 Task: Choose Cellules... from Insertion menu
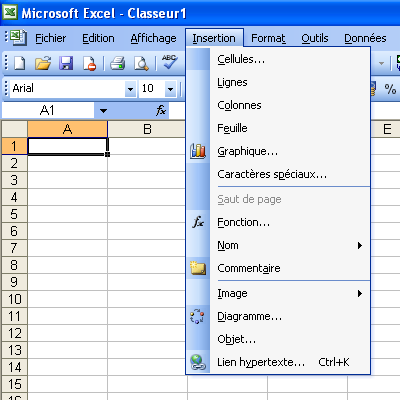278,59
